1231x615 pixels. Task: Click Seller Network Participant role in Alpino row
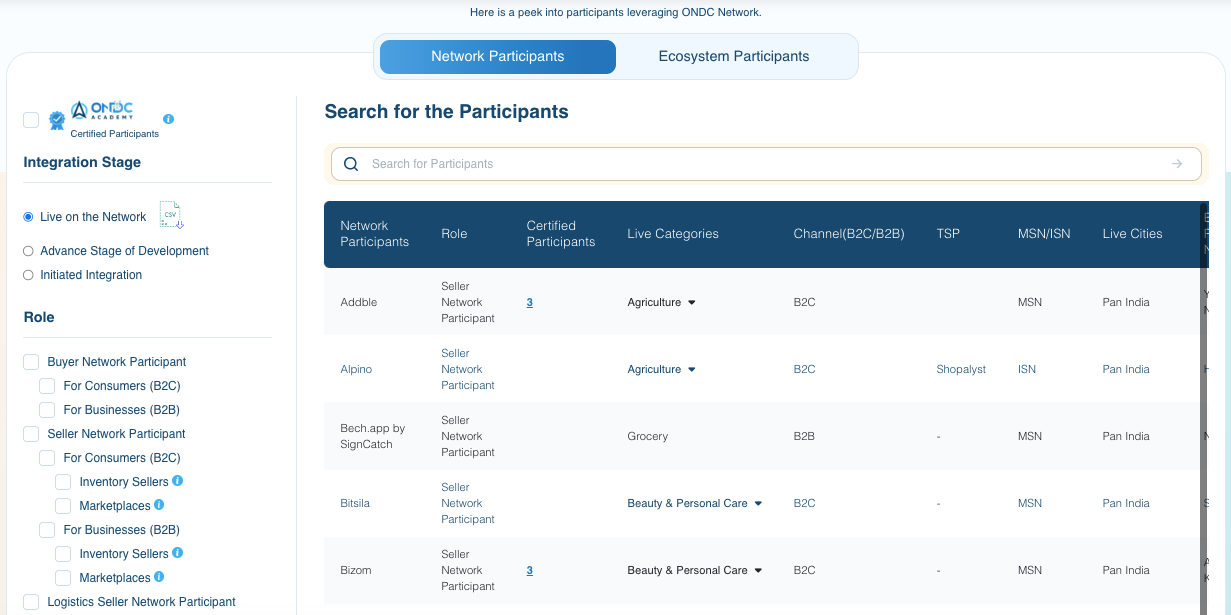(x=468, y=369)
